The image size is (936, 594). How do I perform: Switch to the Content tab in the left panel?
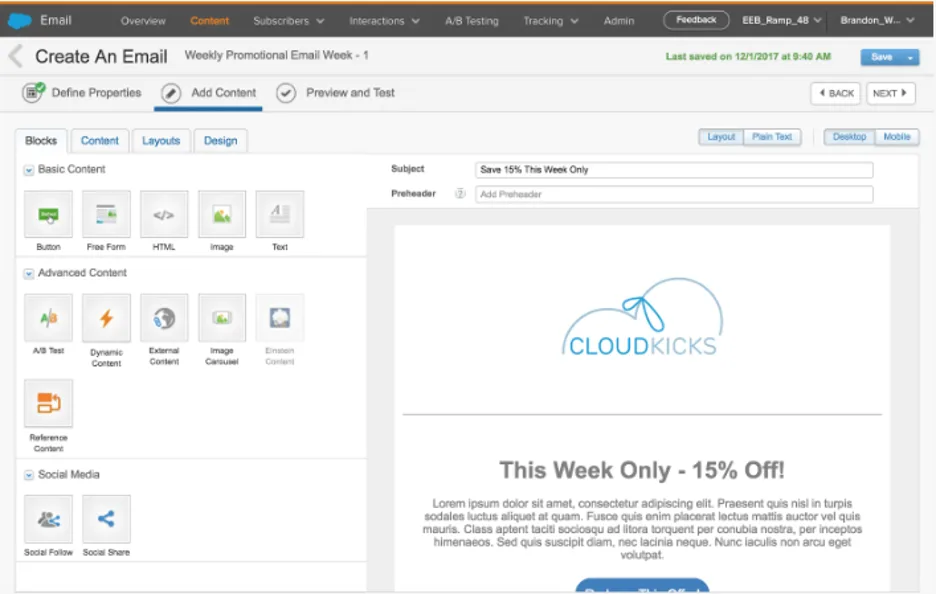click(x=100, y=141)
